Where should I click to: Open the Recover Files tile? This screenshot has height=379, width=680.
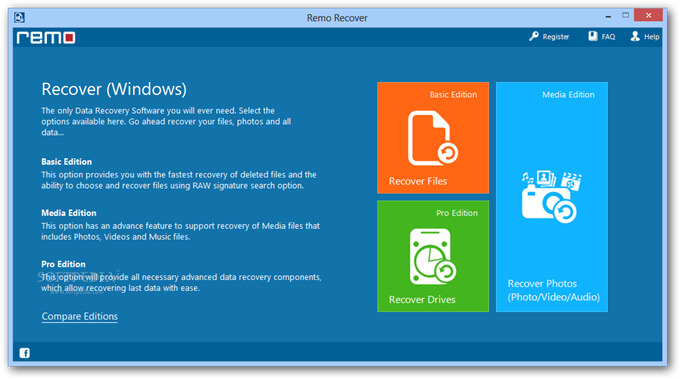point(433,137)
